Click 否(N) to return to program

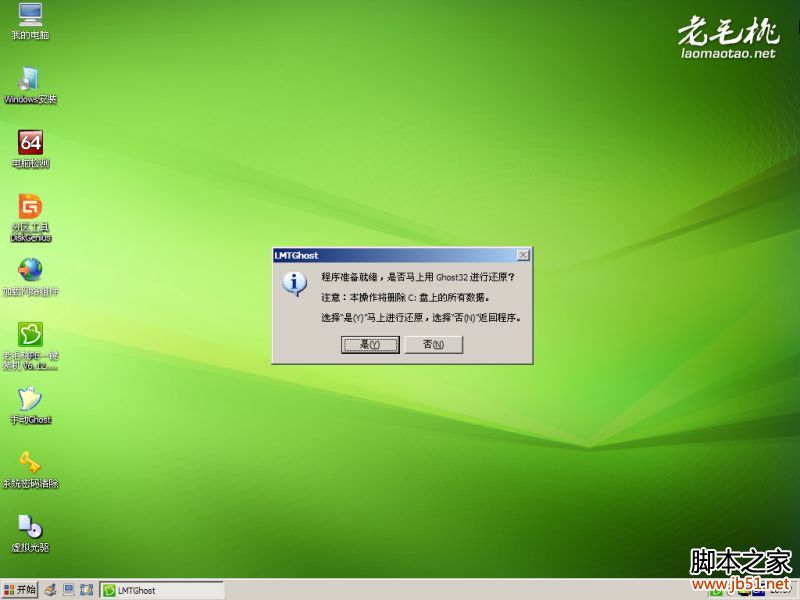[433, 344]
